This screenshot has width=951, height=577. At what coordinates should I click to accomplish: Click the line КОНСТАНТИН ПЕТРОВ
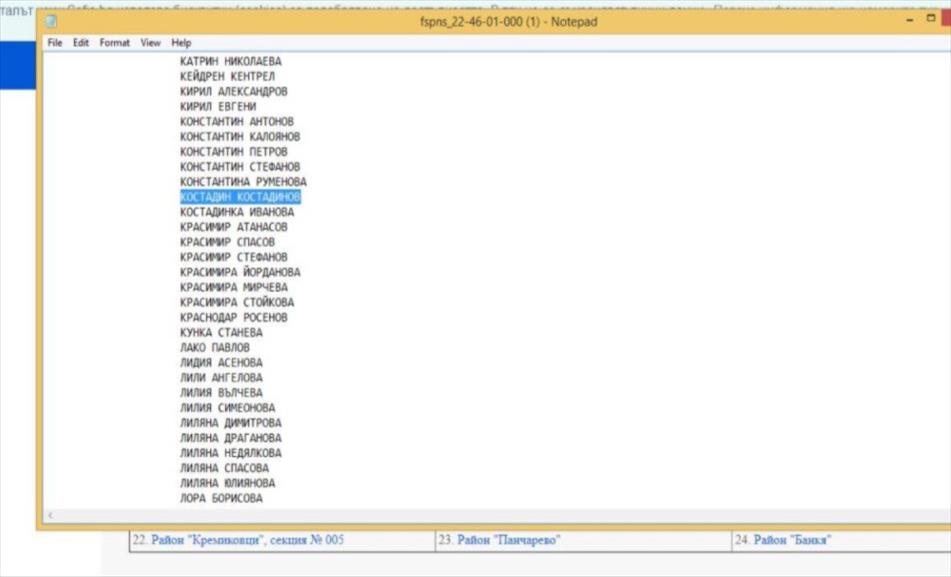point(234,152)
